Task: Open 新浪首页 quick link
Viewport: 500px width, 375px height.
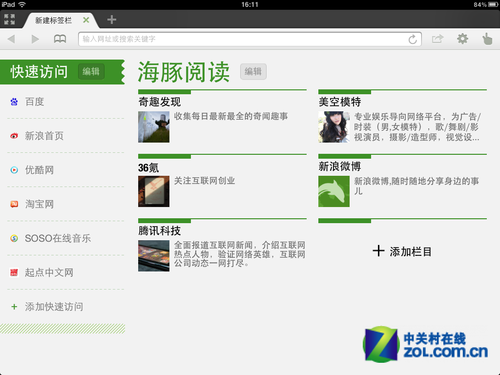Action: 65,136
